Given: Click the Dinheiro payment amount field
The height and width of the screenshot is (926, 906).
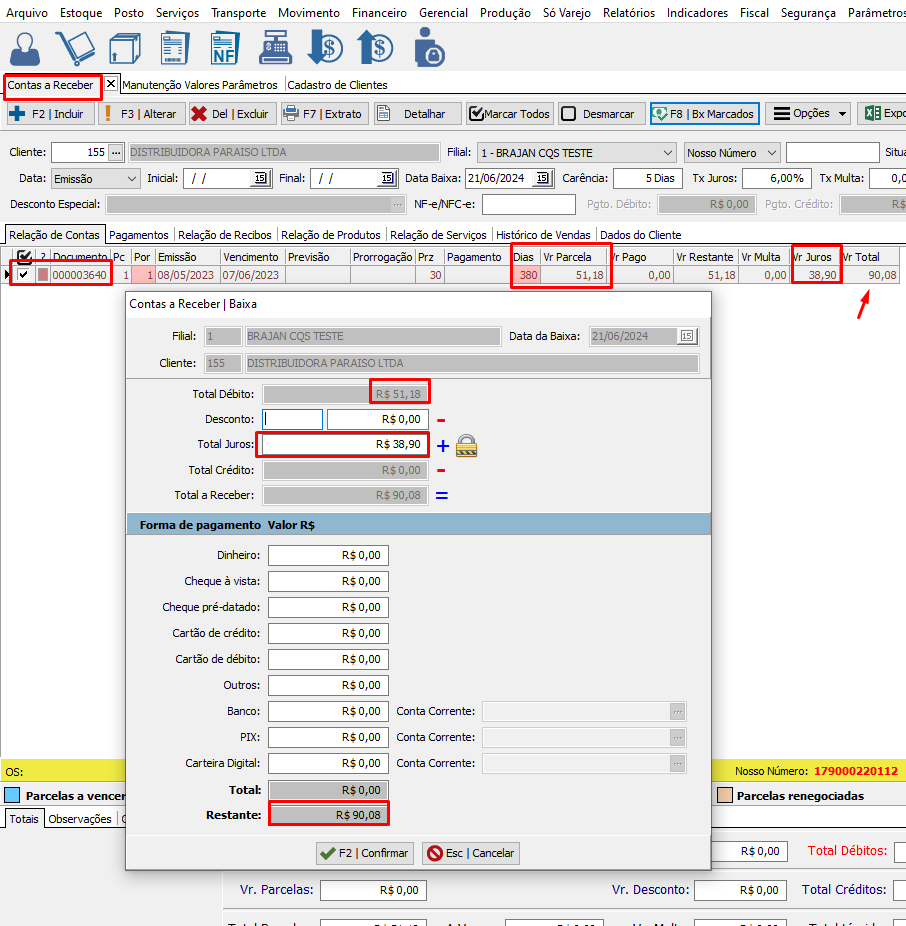Looking at the screenshot, I should click(x=328, y=555).
